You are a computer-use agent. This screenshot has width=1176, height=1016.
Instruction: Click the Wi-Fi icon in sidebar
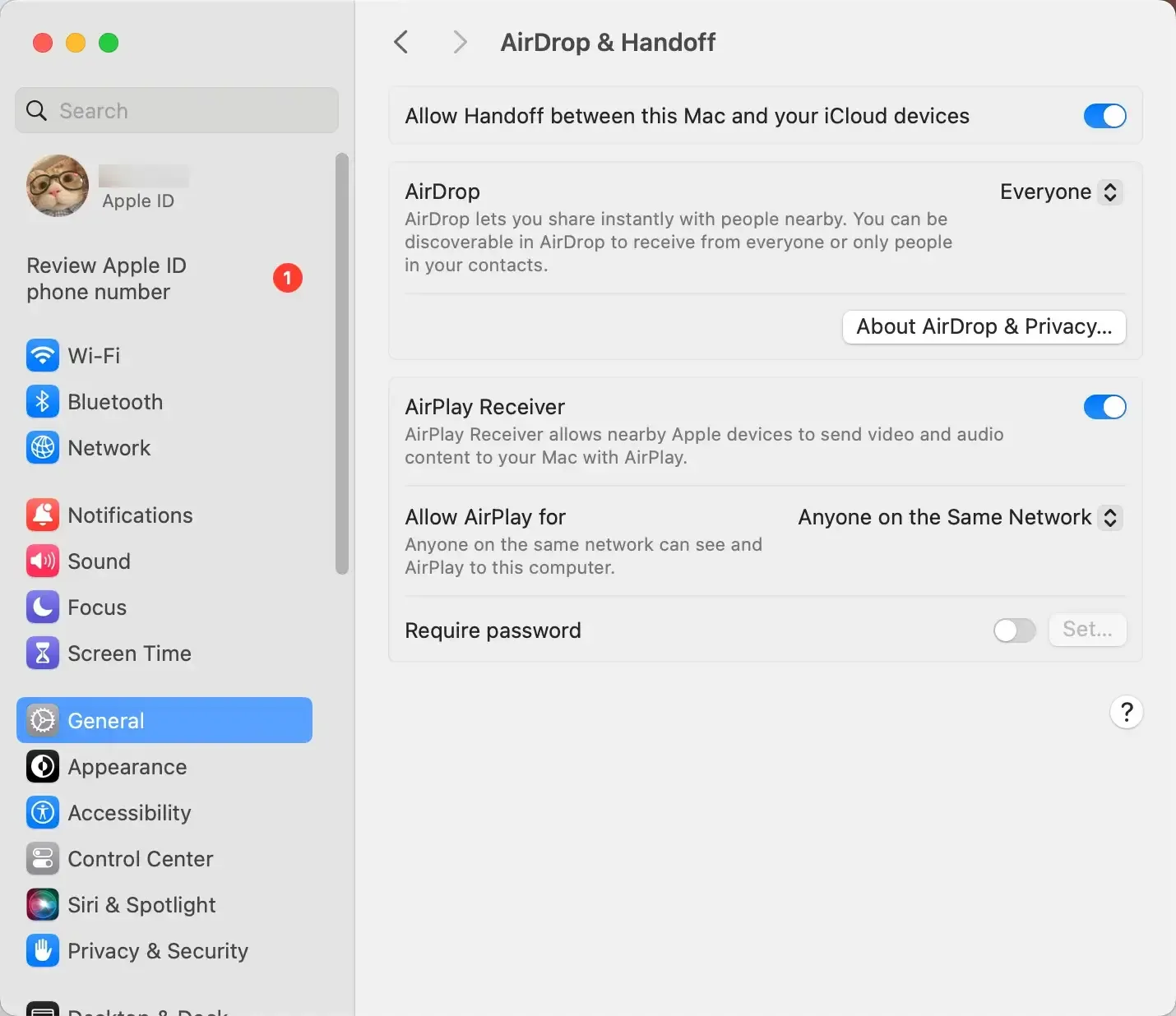point(43,356)
